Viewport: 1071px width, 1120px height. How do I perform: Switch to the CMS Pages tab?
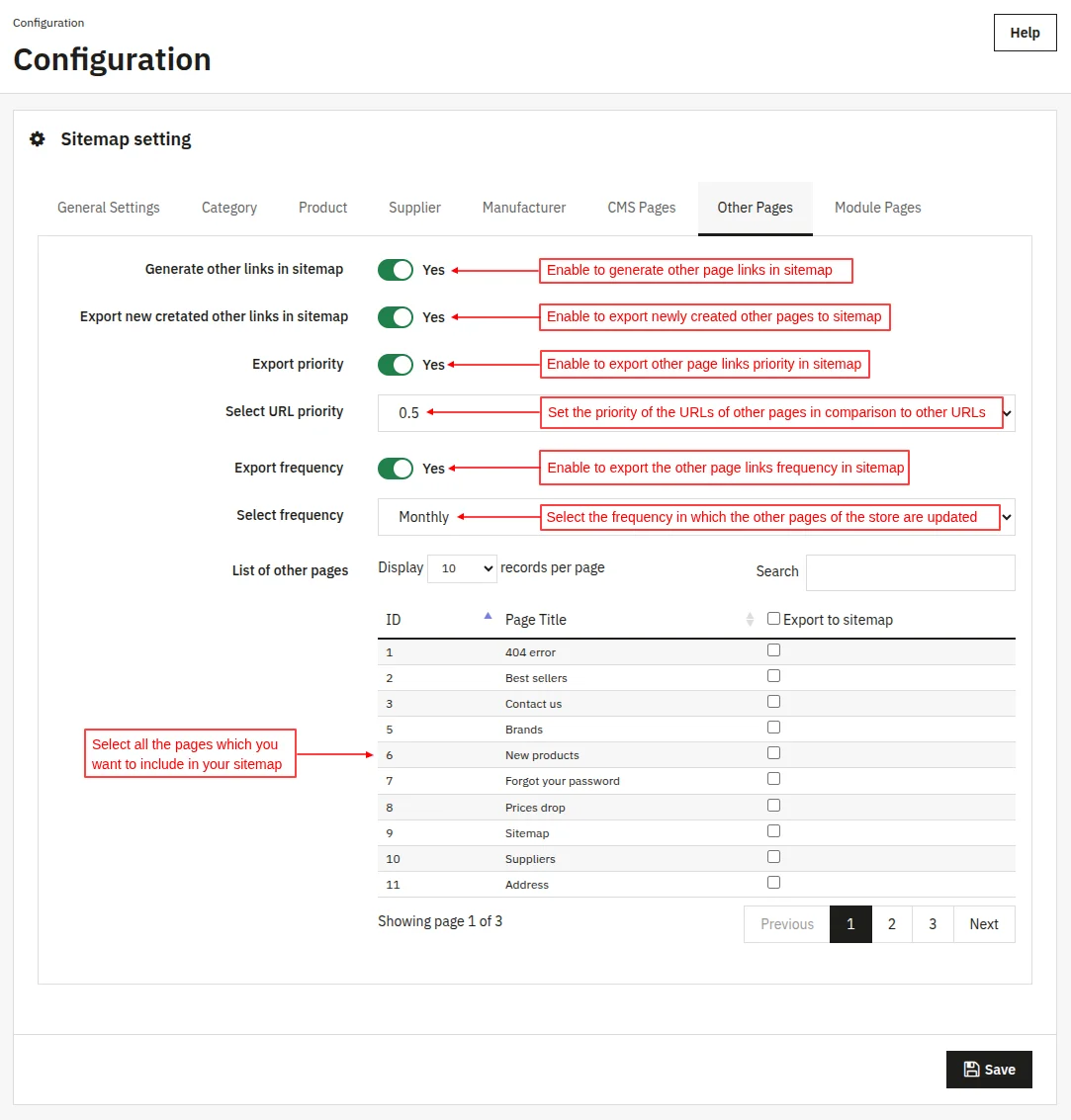pos(642,208)
